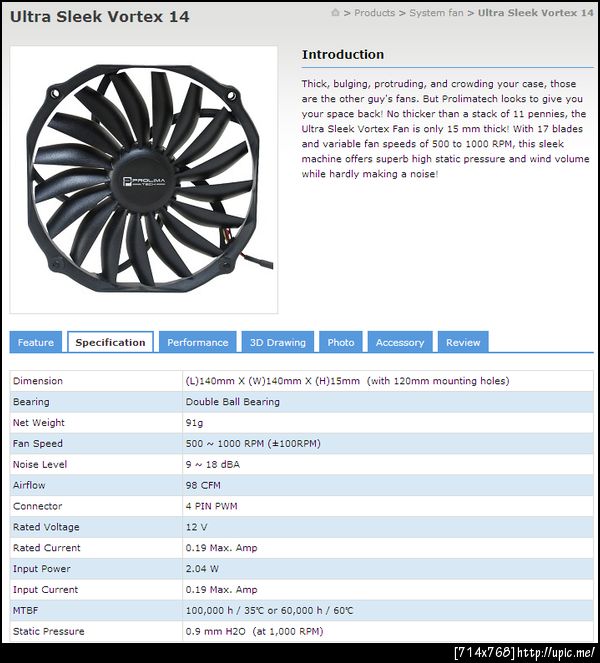Click the Net Weight label

pos(38,422)
